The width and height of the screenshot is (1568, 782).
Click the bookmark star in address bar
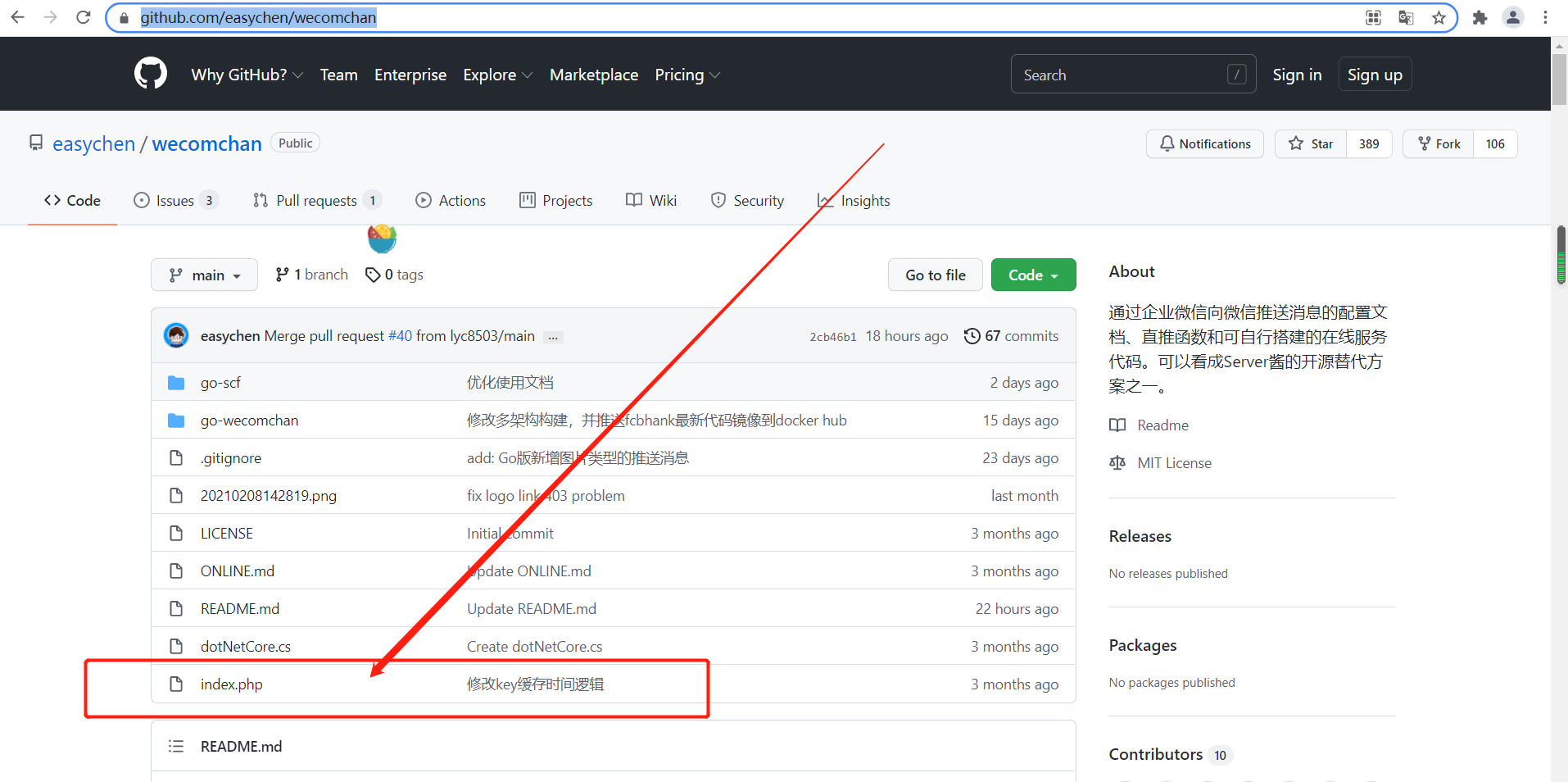(x=1439, y=16)
